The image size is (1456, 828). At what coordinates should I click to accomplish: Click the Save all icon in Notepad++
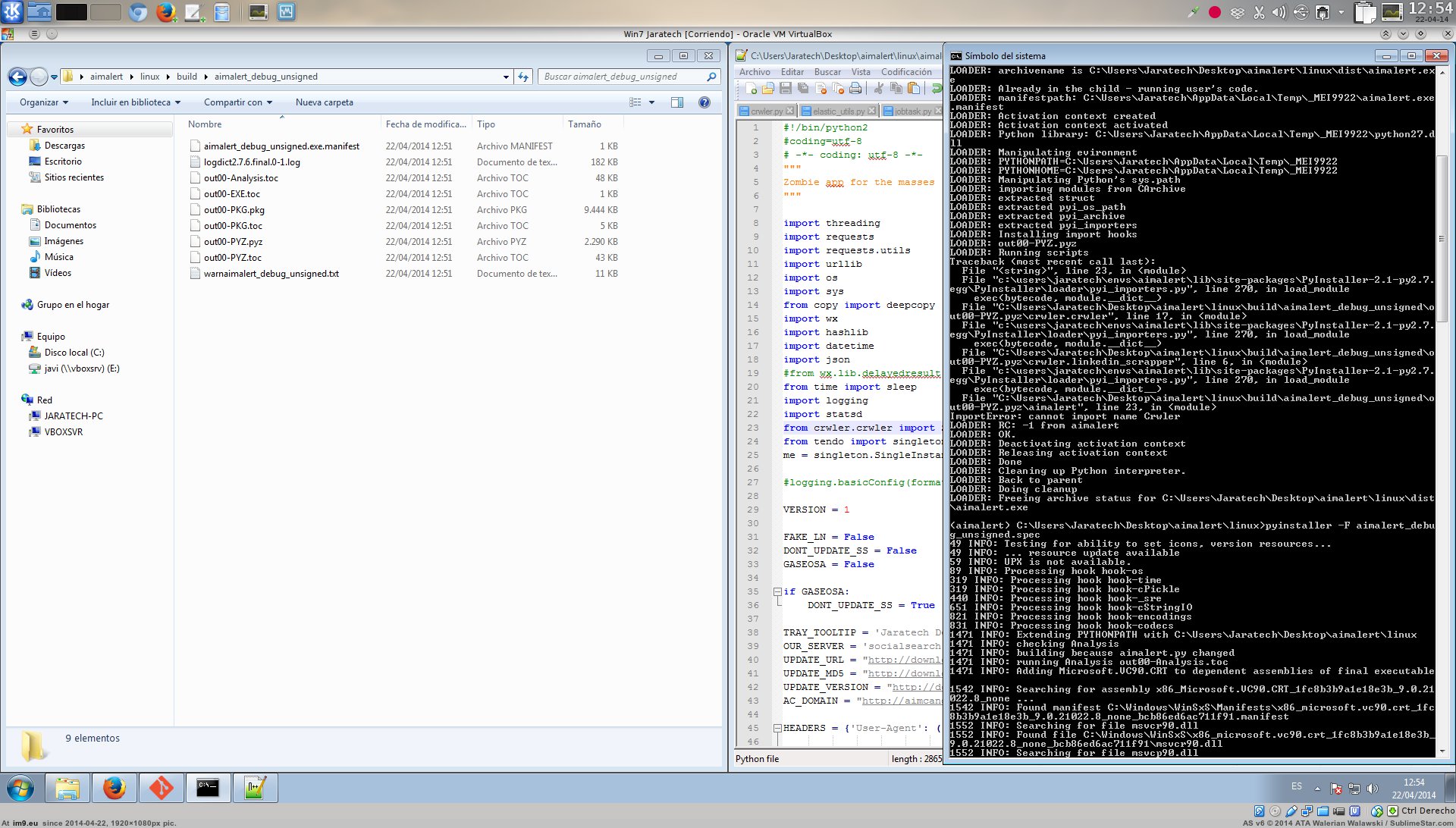click(802, 89)
